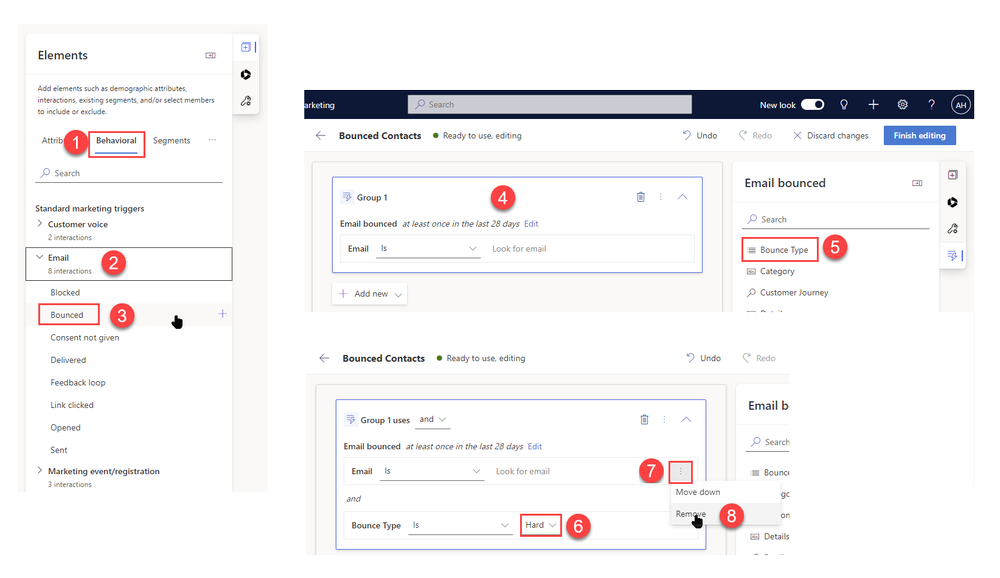Click the delete trash icon on Group 1

pyautogui.click(x=641, y=197)
